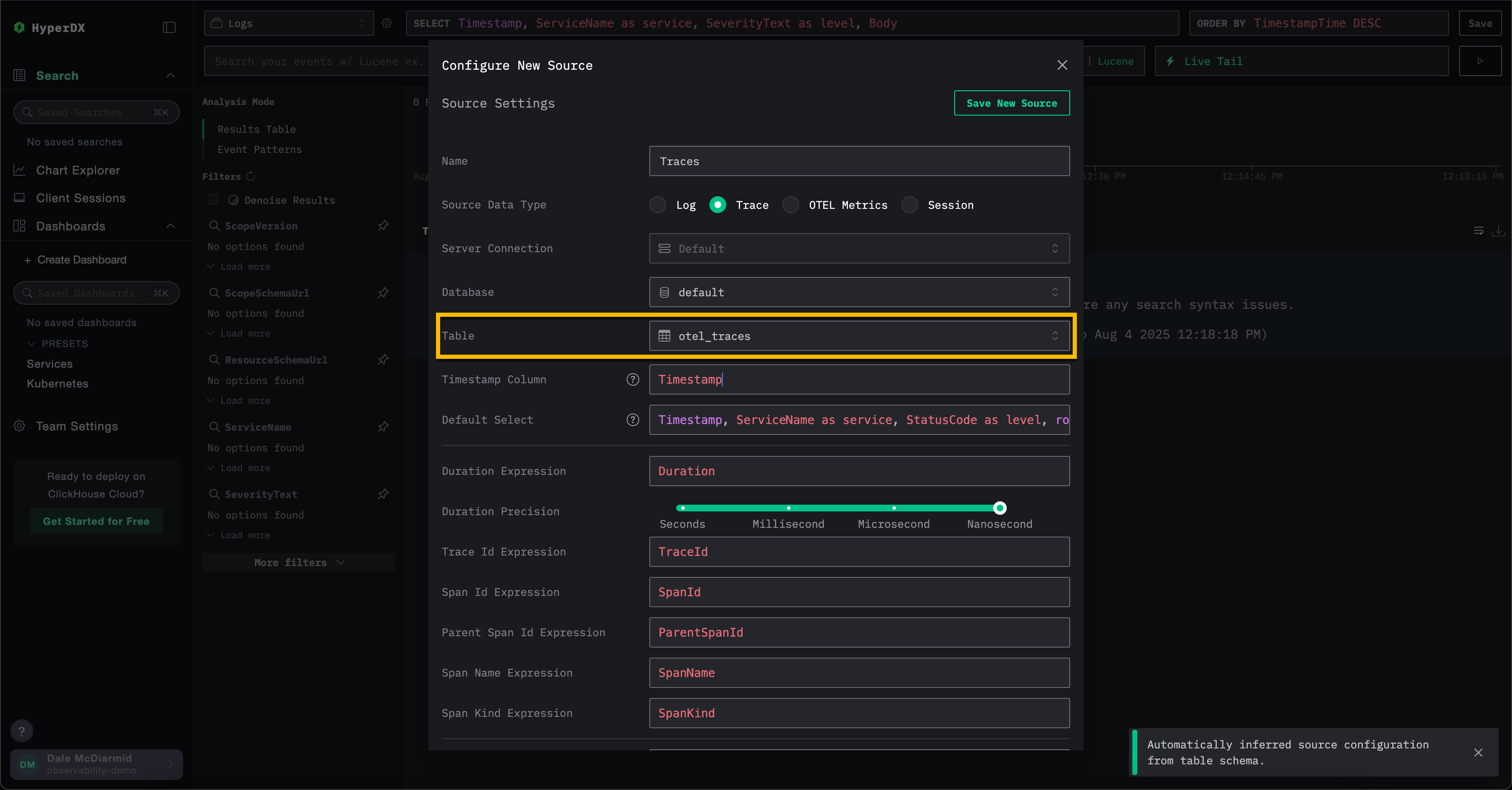
Task: Open Client Sessions from the sidebar
Action: [80, 198]
